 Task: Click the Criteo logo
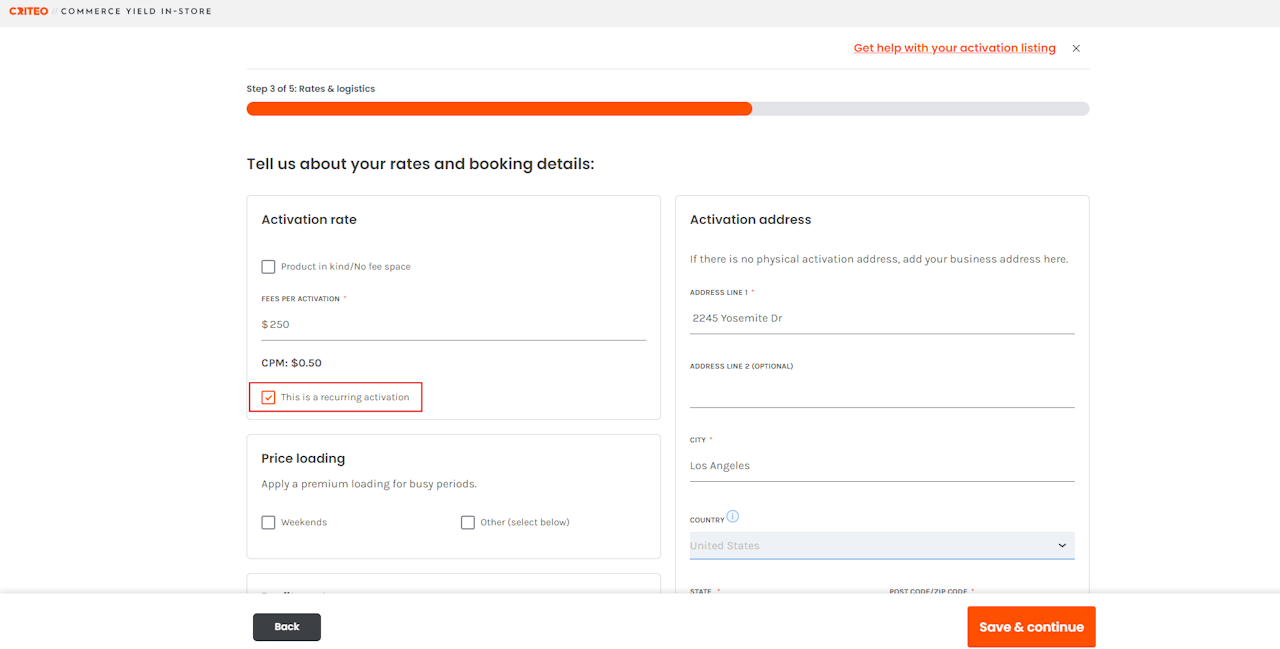tap(28, 12)
